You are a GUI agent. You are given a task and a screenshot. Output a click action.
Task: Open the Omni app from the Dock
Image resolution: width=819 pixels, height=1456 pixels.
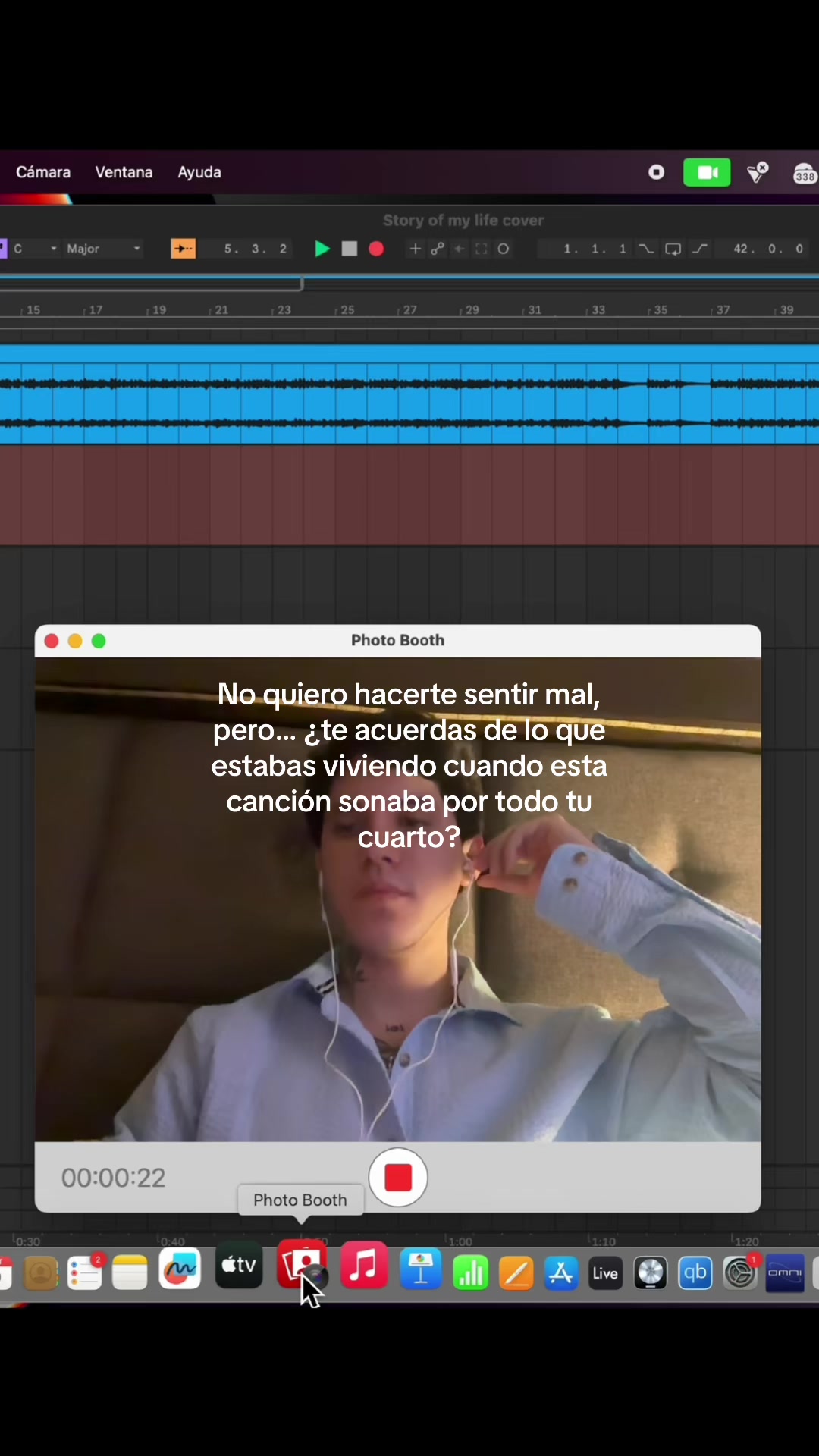click(785, 1273)
